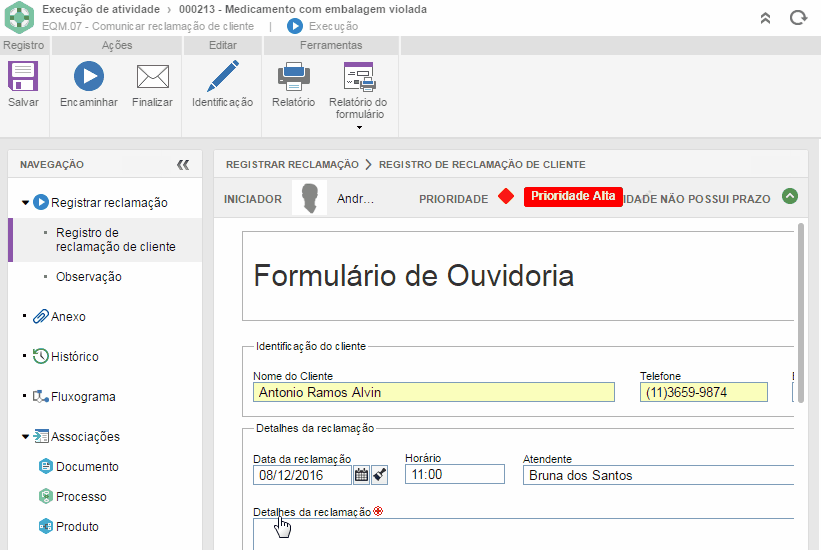Open Identificação pencil tool
Screen dimensions: 821x550
pyautogui.click(x=222, y=78)
